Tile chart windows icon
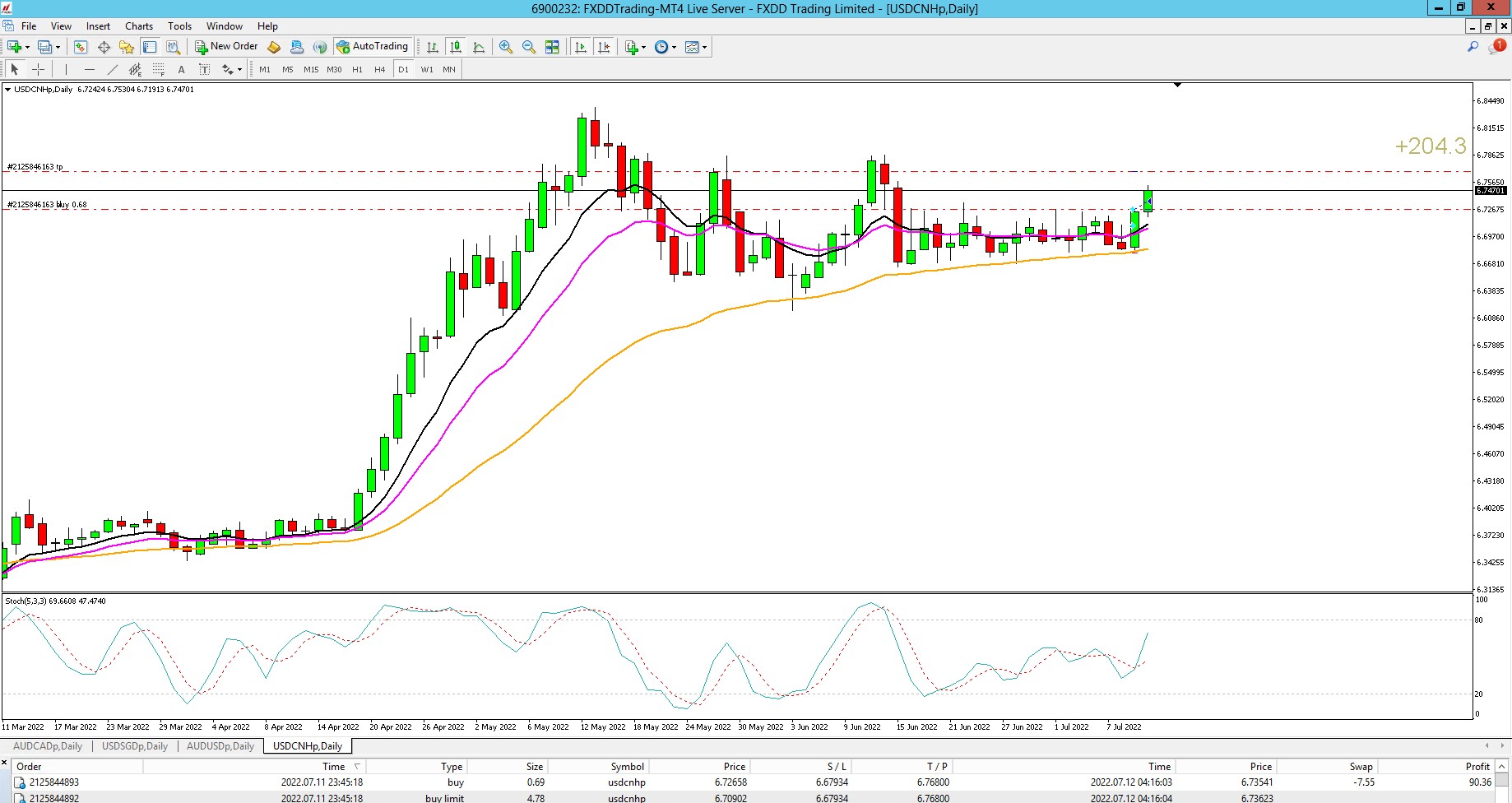The height and width of the screenshot is (803, 1512). [552, 47]
